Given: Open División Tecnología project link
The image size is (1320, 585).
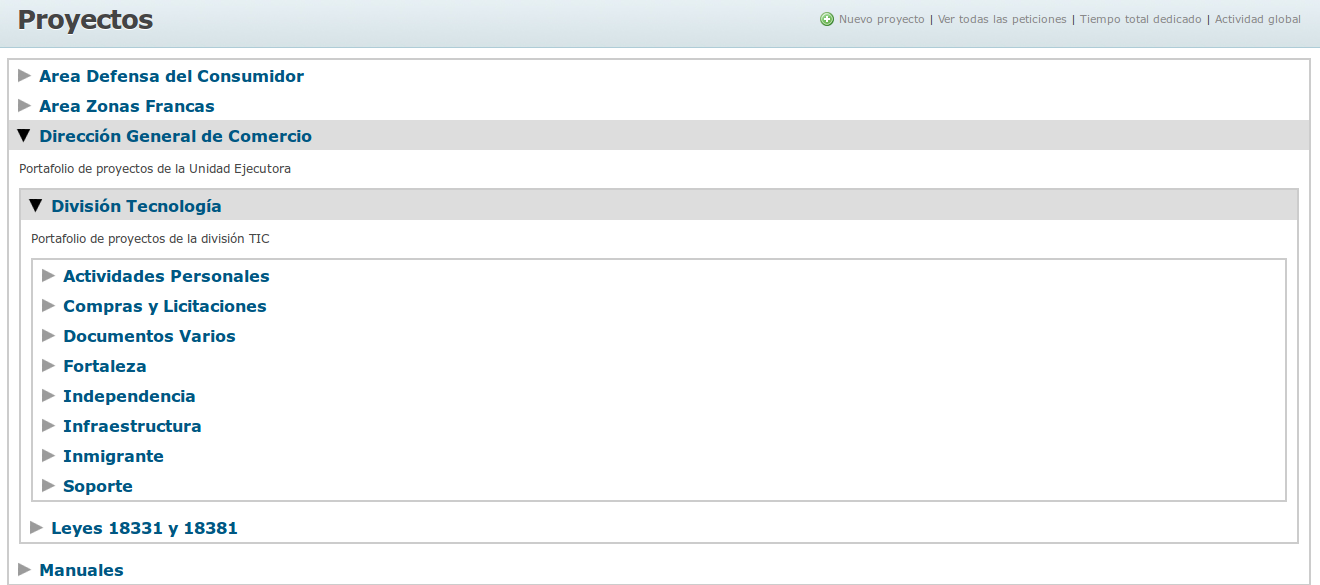Looking at the screenshot, I should point(137,206).
